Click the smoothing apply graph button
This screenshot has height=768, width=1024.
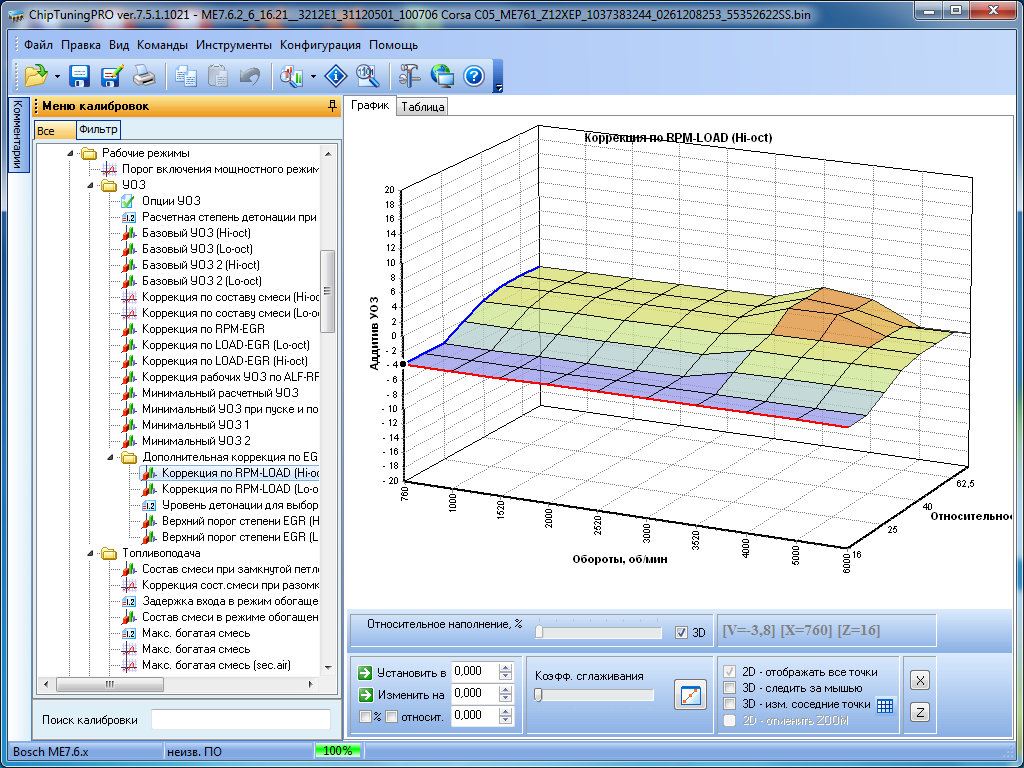point(689,693)
